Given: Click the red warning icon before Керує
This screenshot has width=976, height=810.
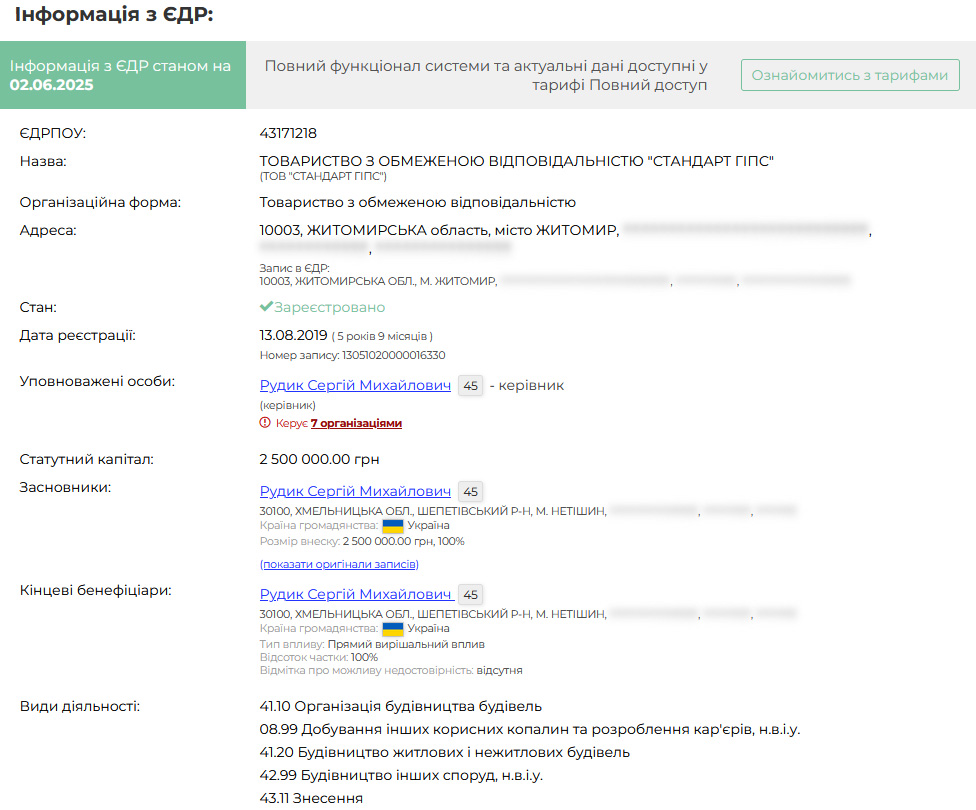Looking at the screenshot, I should click(x=265, y=423).
